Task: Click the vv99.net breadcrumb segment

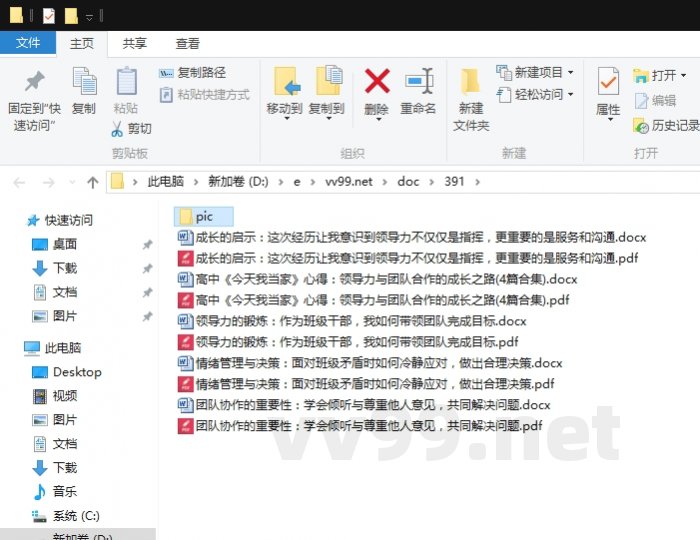Action: [x=349, y=182]
